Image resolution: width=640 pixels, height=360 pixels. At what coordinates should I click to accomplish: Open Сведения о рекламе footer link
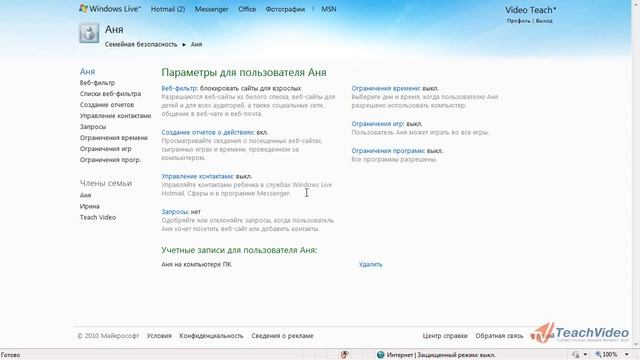tap(282, 336)
